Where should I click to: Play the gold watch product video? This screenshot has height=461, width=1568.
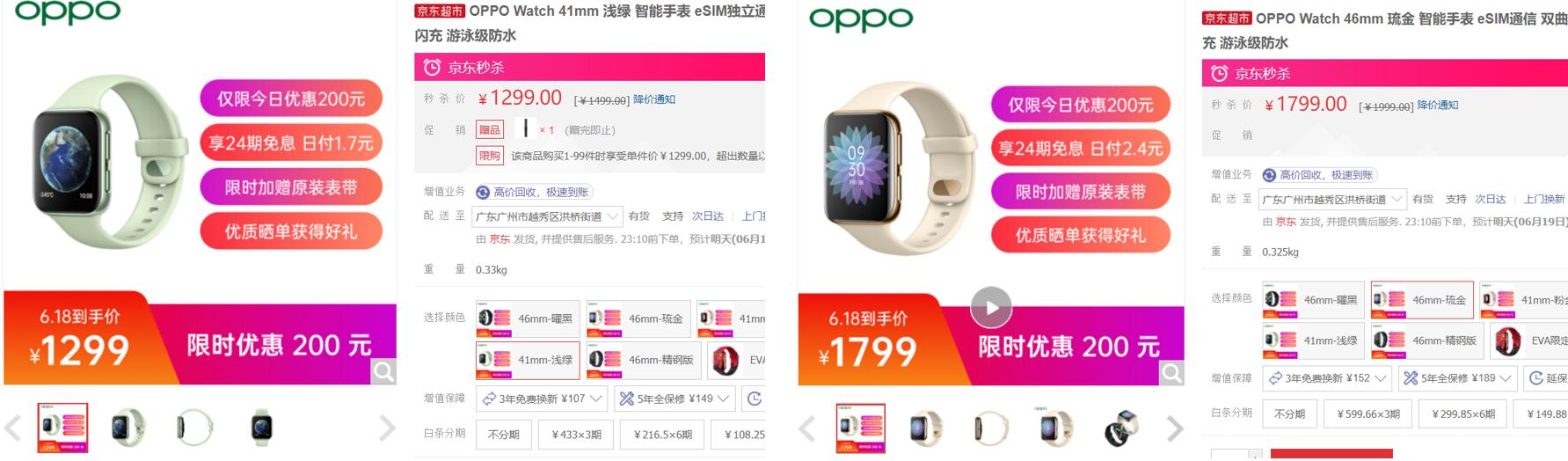tap(991, 308)
